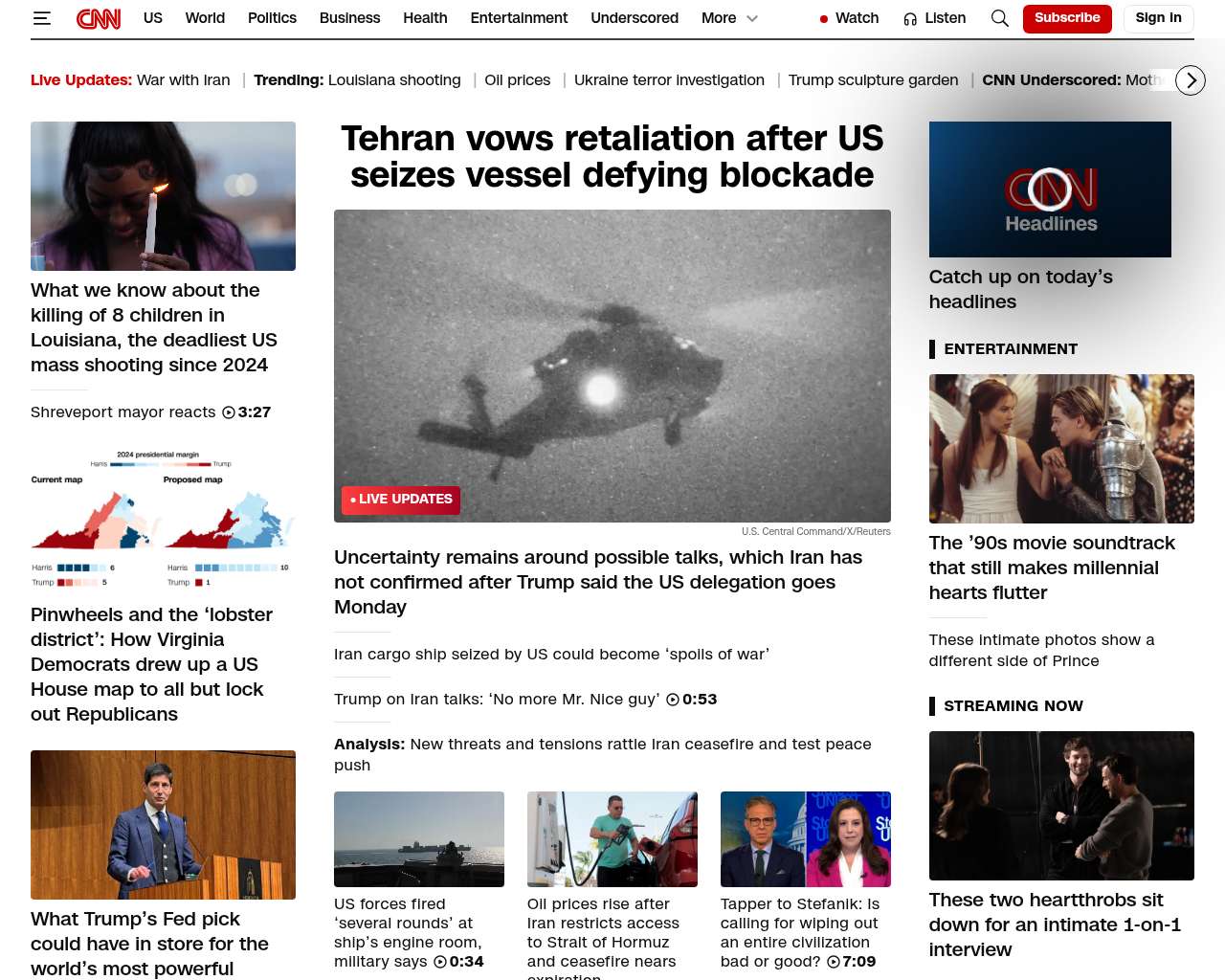
Task: Open the Watch link
Action: coord(857,18)
